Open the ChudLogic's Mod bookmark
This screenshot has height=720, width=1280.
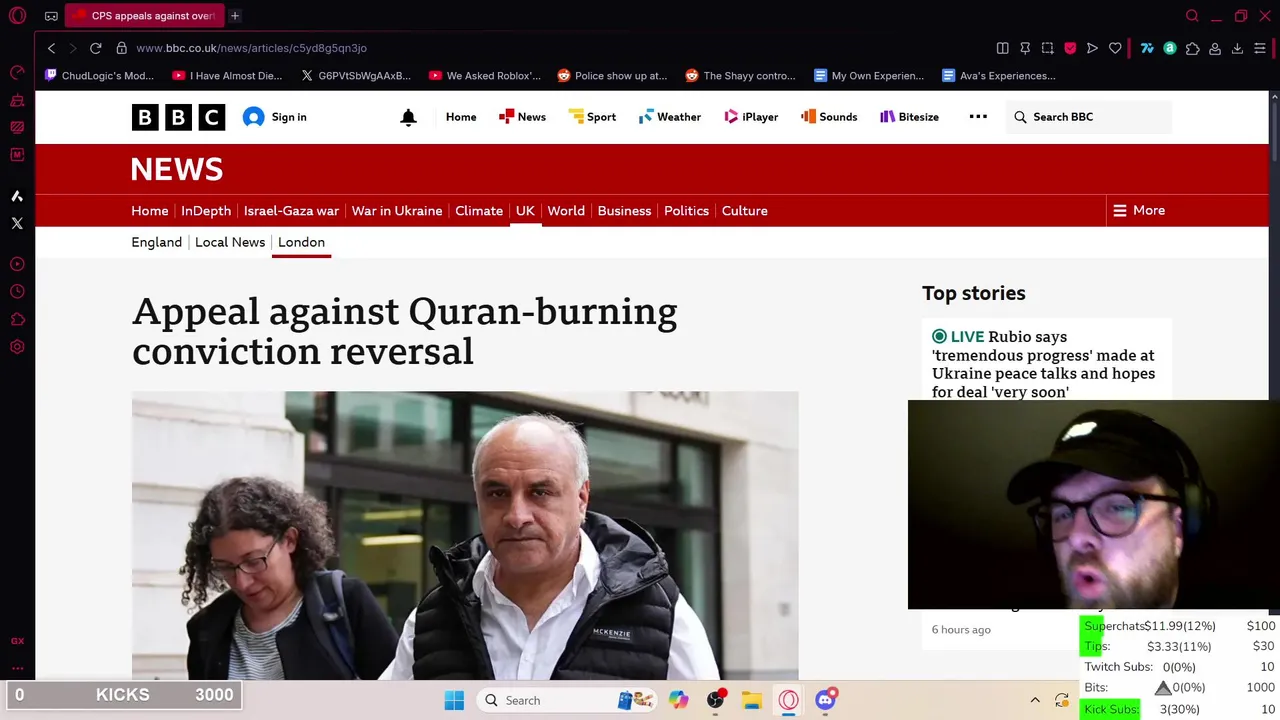[100, 76]
